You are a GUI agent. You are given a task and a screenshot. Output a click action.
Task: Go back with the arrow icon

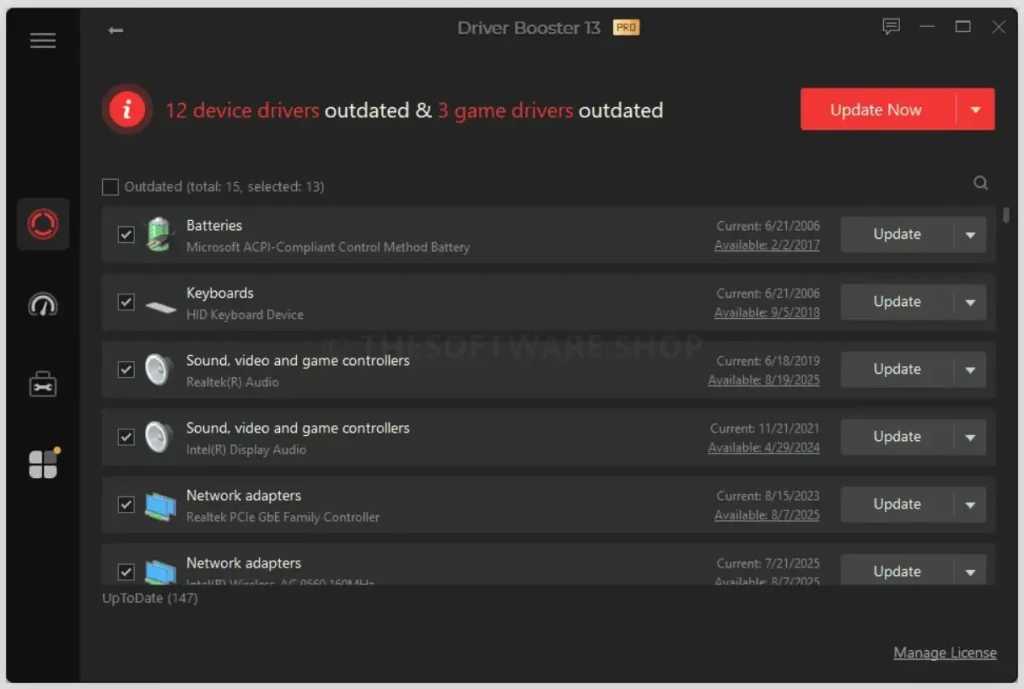[116, 30]
